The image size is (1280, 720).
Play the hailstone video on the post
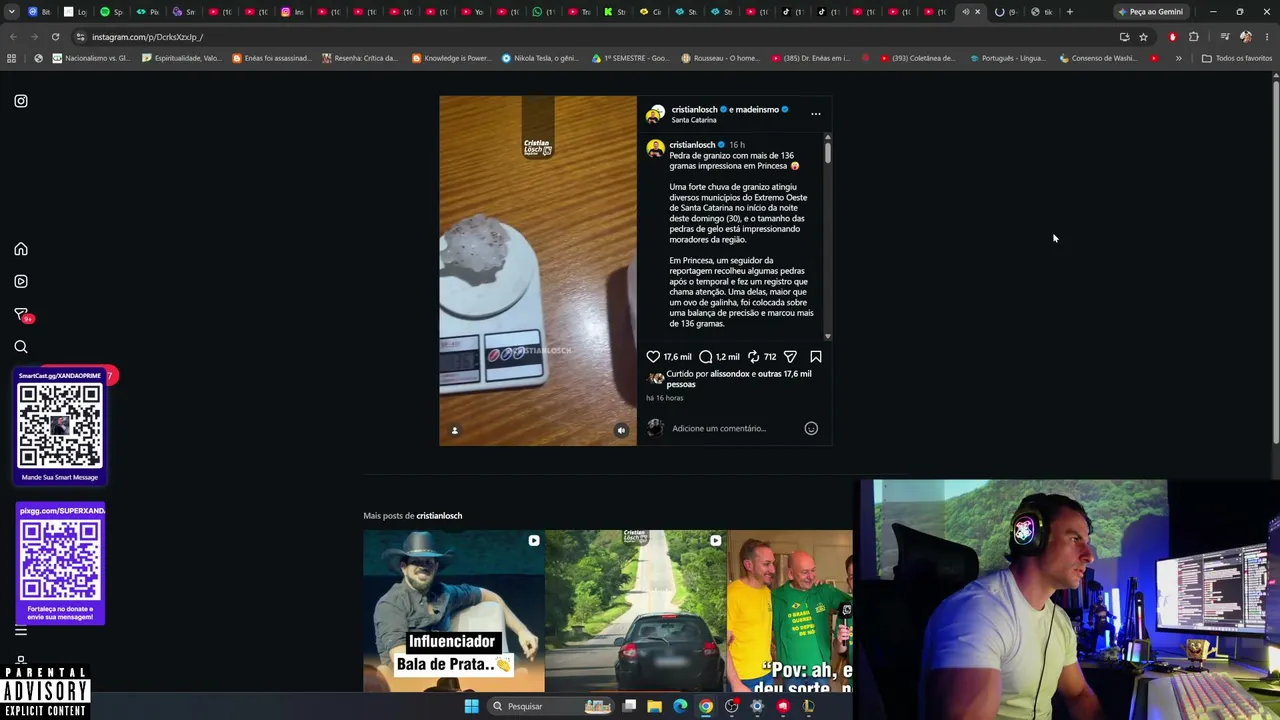(538, 271)
